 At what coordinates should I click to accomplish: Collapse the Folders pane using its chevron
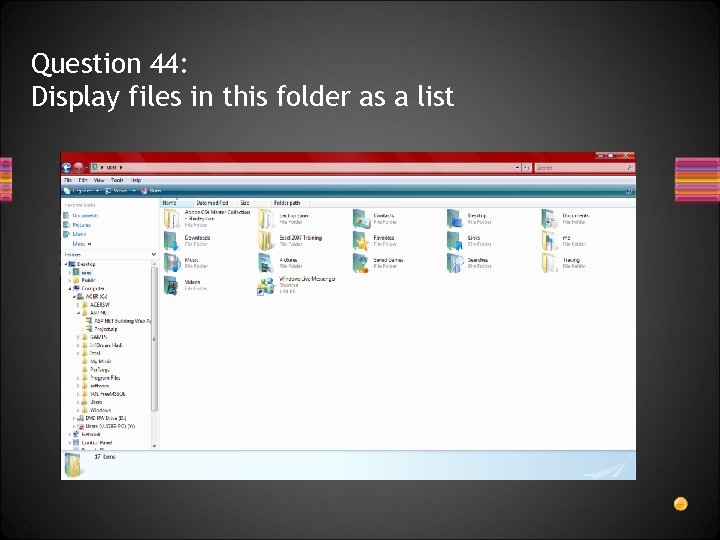[154, 254]
